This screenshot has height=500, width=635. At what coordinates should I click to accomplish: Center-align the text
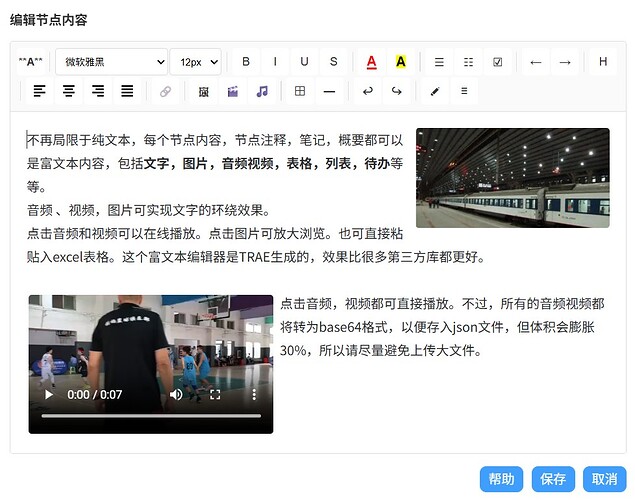pyautogui.click(x=68, y=91)
